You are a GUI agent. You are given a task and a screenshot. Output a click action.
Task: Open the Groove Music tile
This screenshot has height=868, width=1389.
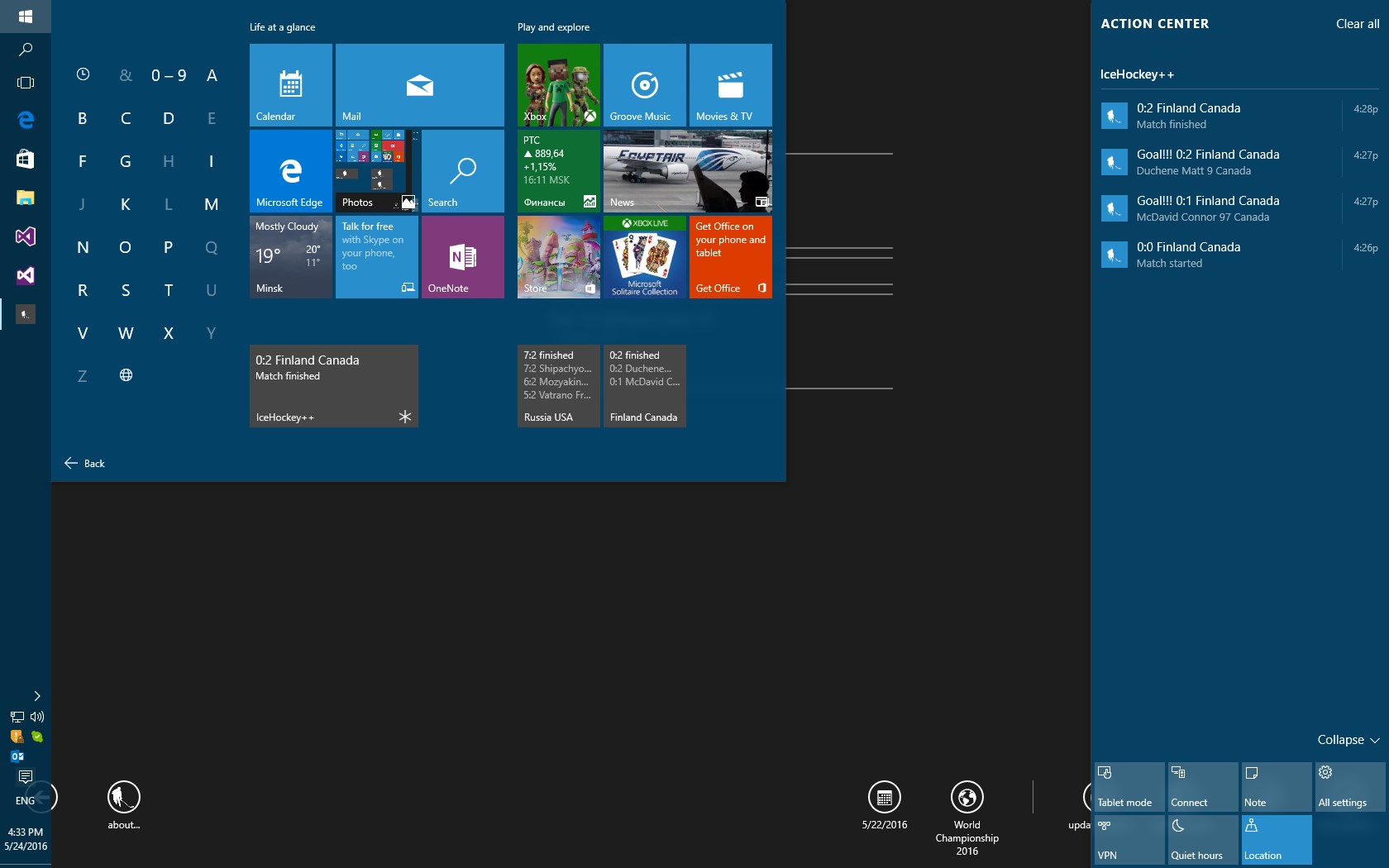(645, 85)
